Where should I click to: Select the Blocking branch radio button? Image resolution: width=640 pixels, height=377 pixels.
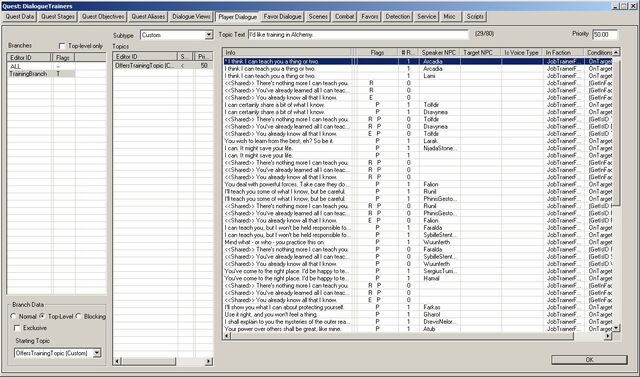(78, 317)
